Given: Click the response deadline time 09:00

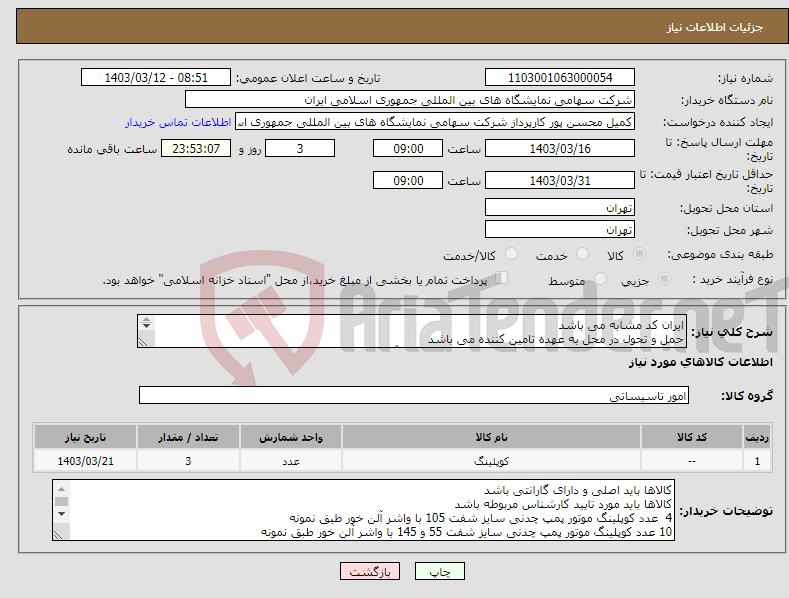Looking at the screenshot, I should [408, 148].
